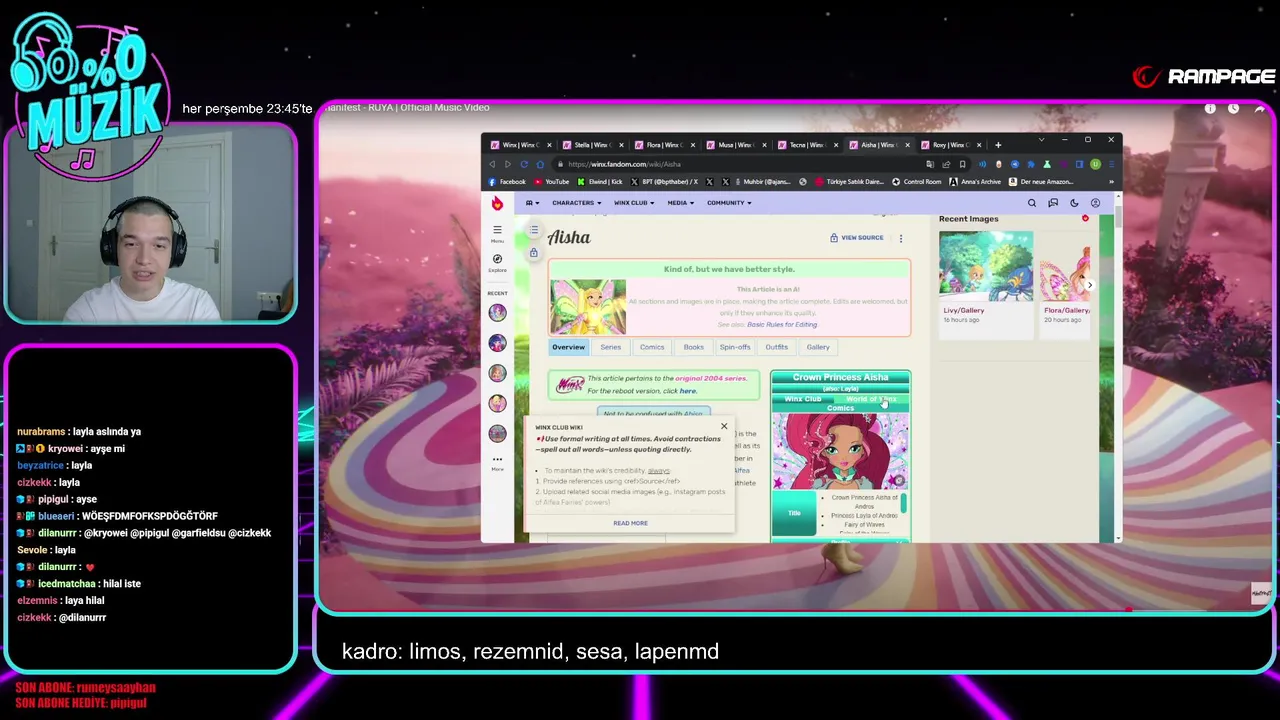Image resolution: width=1280 pixels, height=720 pixels.
Task: Open the YouTube bookmark
Action: [552, 182]
